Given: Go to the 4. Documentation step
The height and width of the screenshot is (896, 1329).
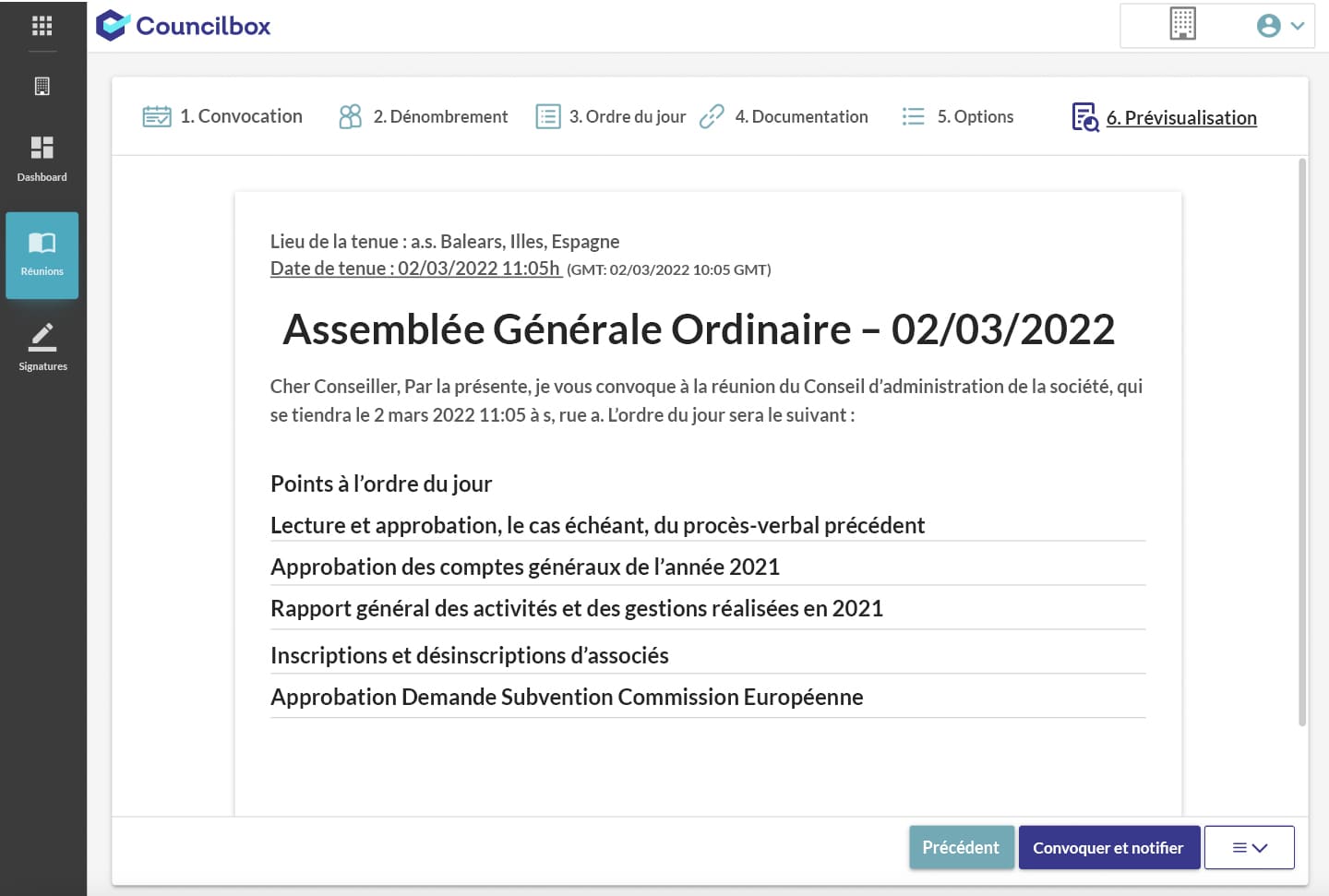Looking at the screenshot, I should [784, 116].
